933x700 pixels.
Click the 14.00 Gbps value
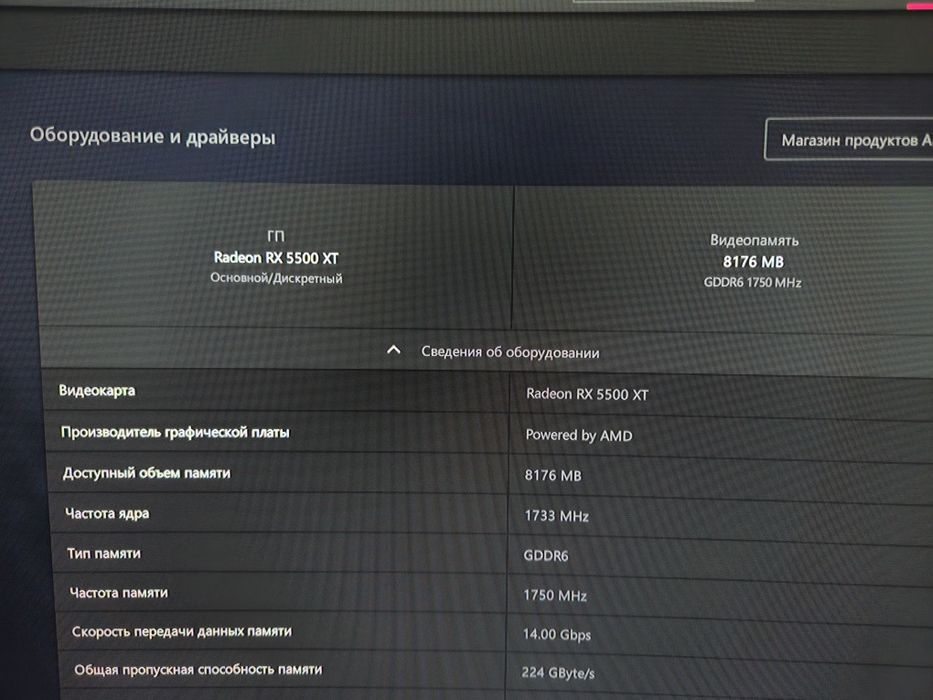tap(557, 635)
